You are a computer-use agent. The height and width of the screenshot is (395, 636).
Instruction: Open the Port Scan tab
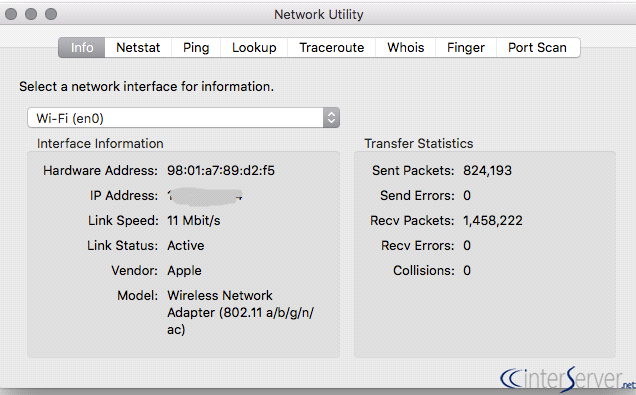[538, 47]
